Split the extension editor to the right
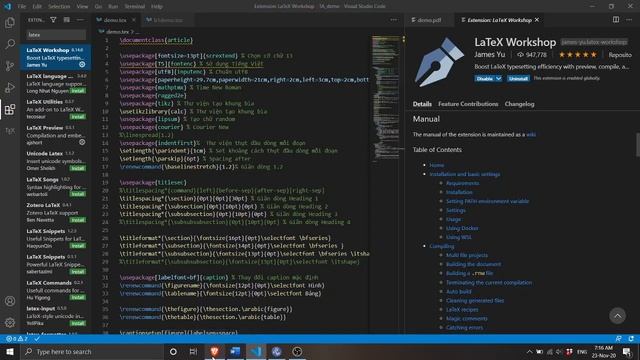 click(x=616, y=20)
